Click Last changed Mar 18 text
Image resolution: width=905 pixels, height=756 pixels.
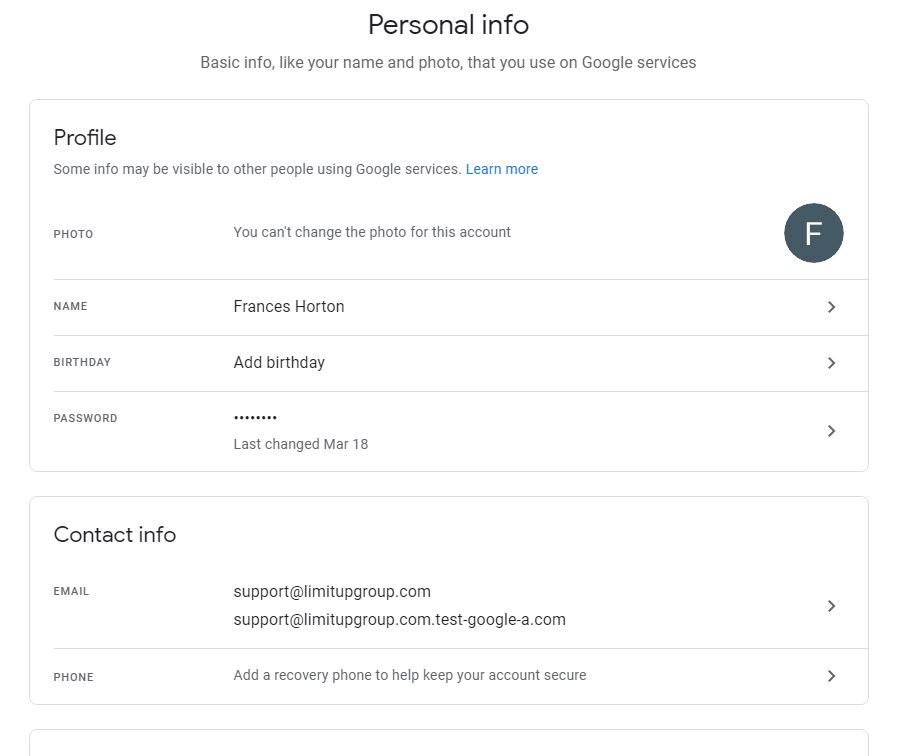(301, 444)
